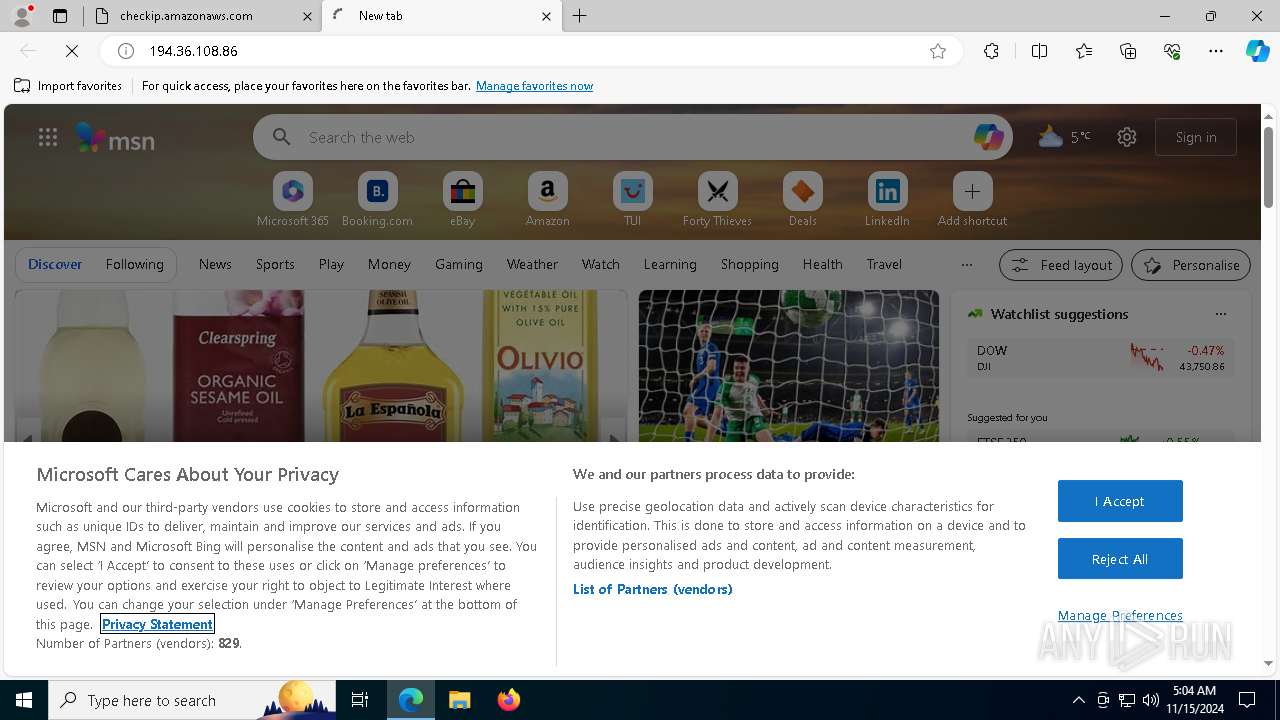Open Watchlist suggestions more options
Screen dimensions: 1280x720
point(1220,314)
